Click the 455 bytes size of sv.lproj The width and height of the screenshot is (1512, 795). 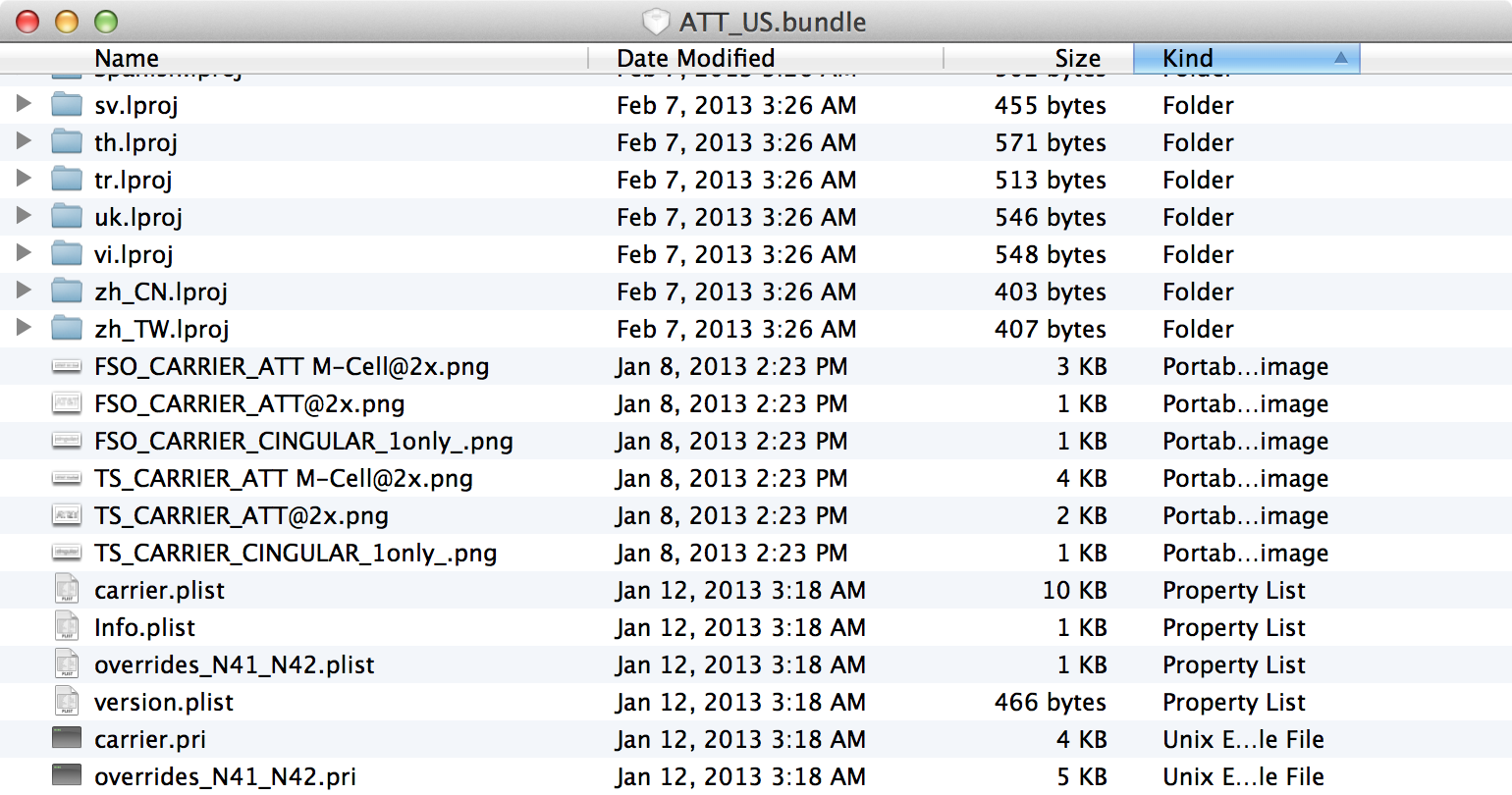(1051, 105)
